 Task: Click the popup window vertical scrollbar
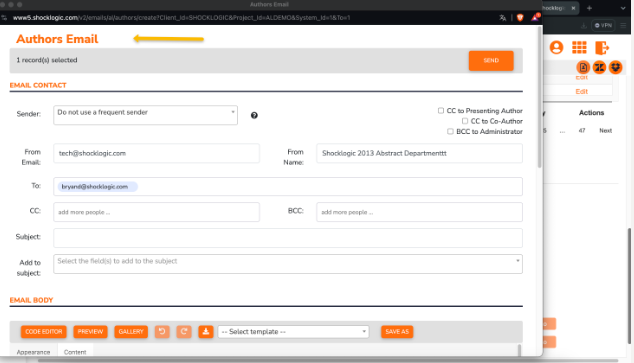coord(539,97)
